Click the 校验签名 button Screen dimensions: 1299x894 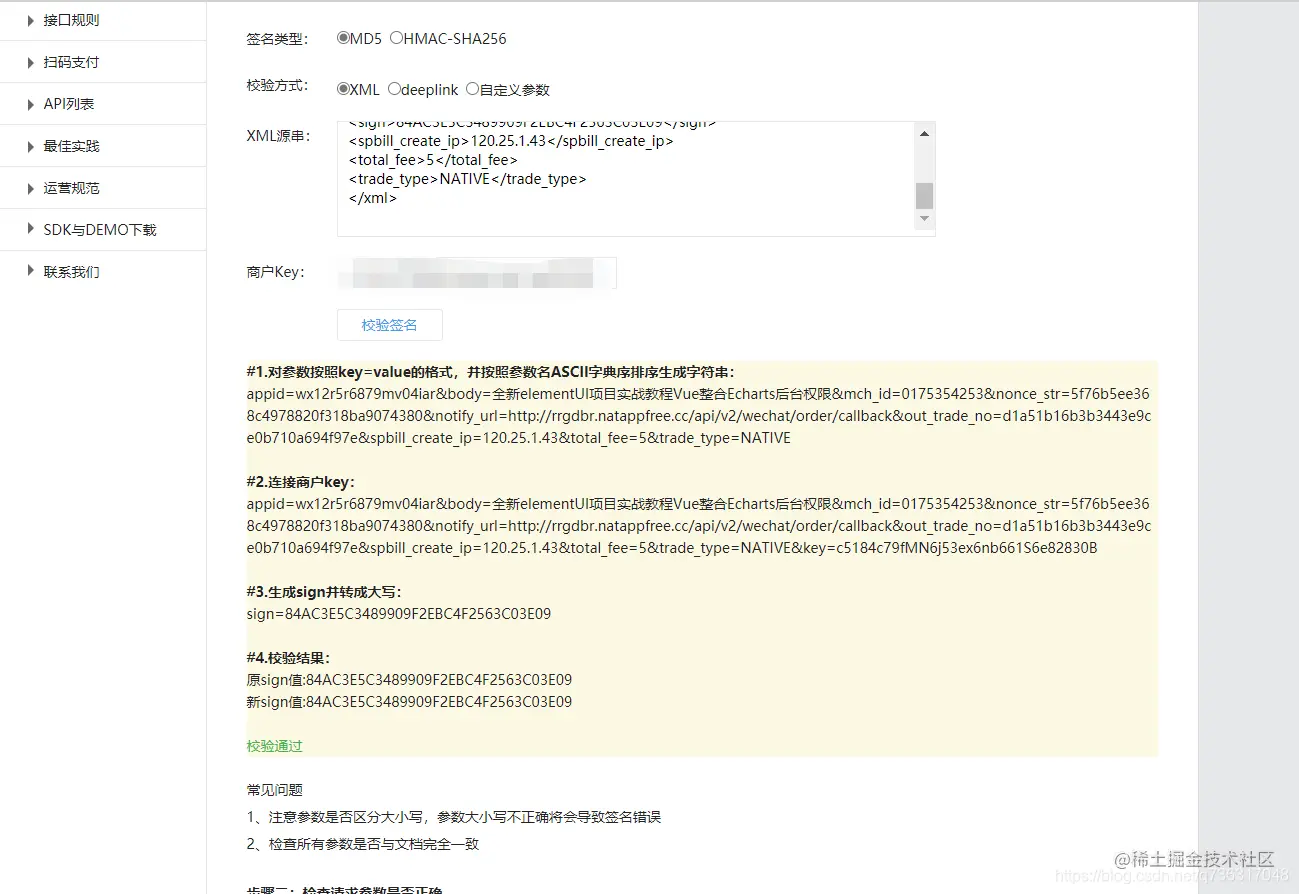[389, 324]
